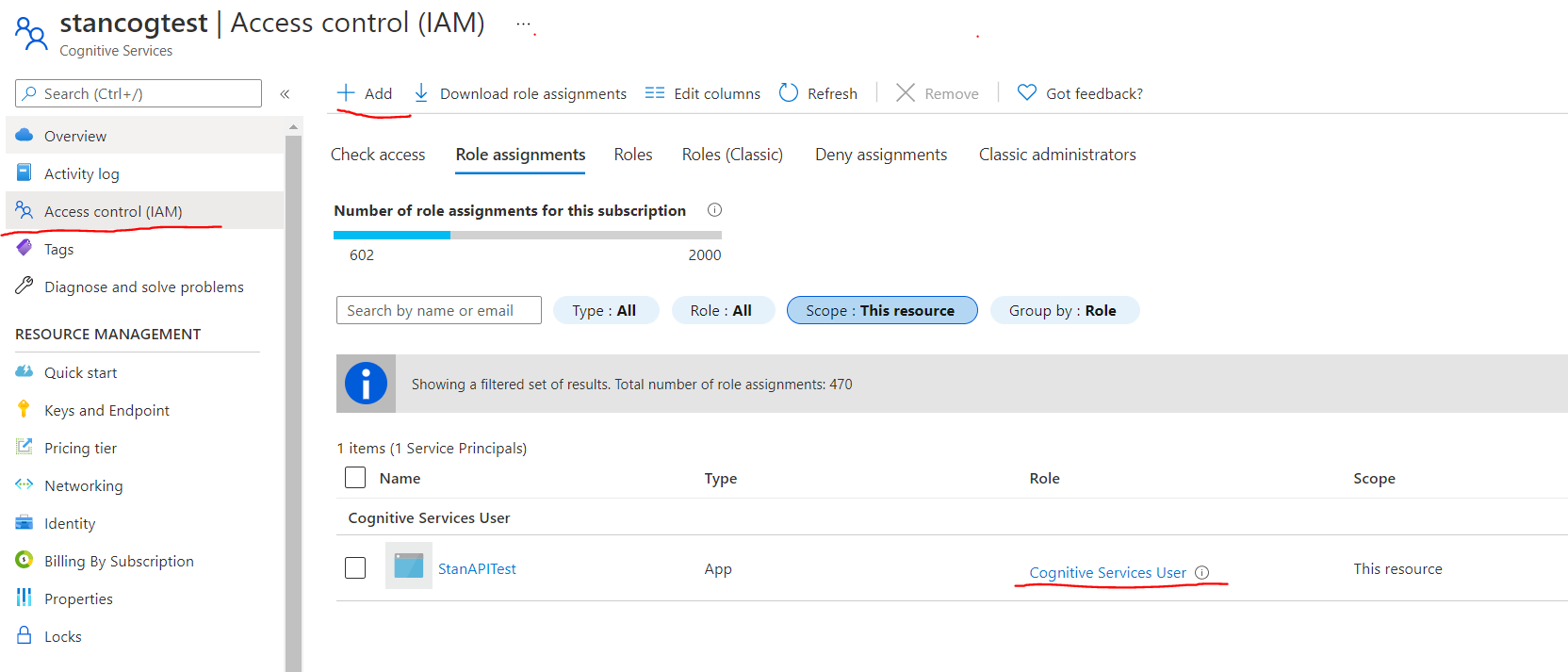Image resolution: width=1568 pixels, height=672 pixels.
Task: Open the Roles (Classic) tab
Action: pyautogui.click(x=732, y=155)
